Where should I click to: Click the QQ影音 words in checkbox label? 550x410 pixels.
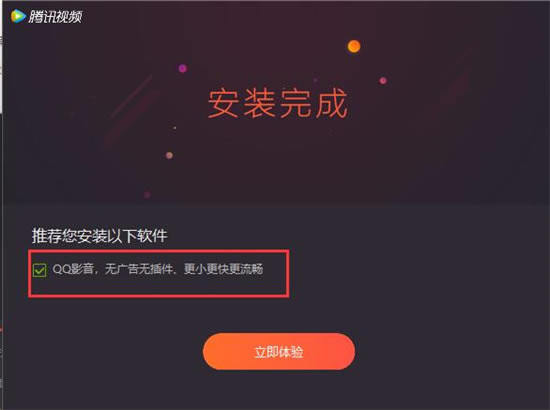point(73,269)
